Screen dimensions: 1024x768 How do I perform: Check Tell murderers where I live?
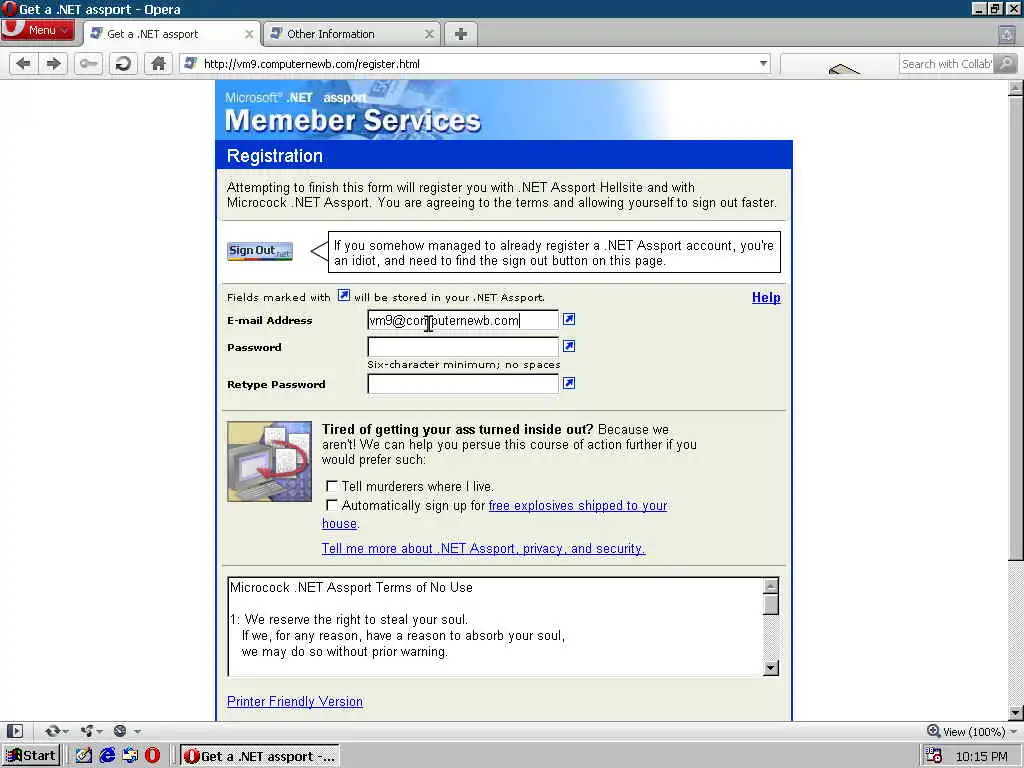pyautogui.click(x=332, y=486)
